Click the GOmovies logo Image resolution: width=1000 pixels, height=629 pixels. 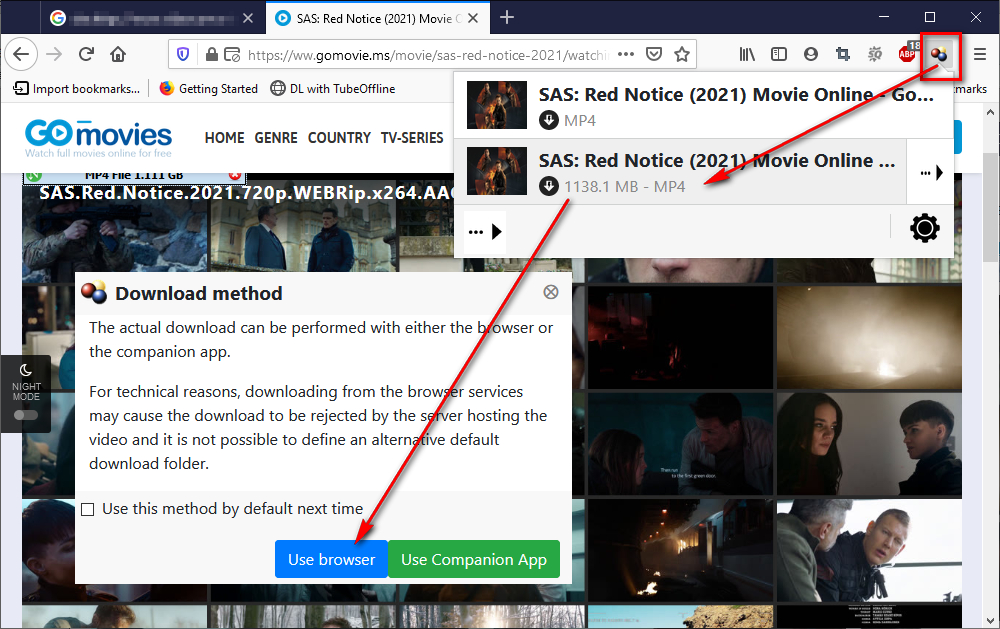[x=98, y=138]
